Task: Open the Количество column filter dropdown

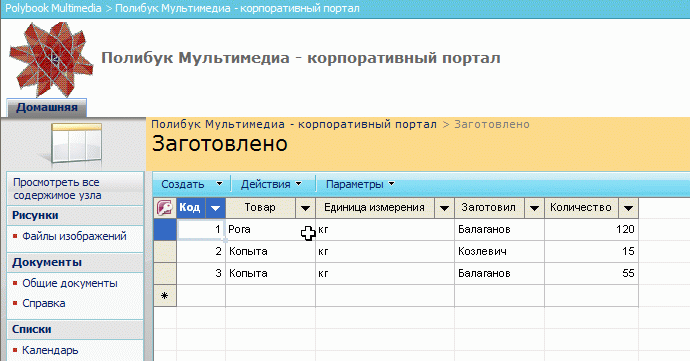Action: [x=628, y=208]
